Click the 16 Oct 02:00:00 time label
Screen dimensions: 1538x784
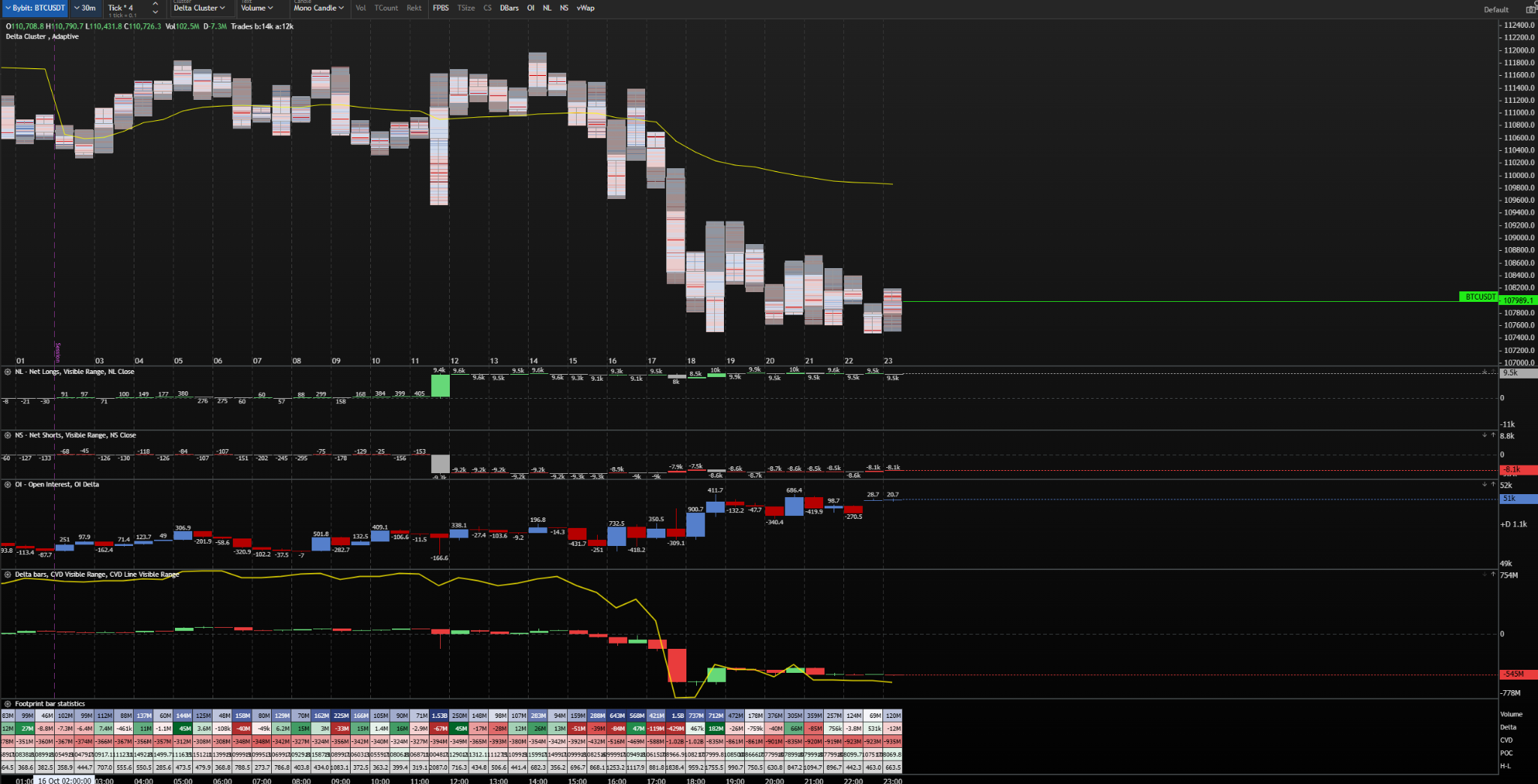(x=64, y=780)
